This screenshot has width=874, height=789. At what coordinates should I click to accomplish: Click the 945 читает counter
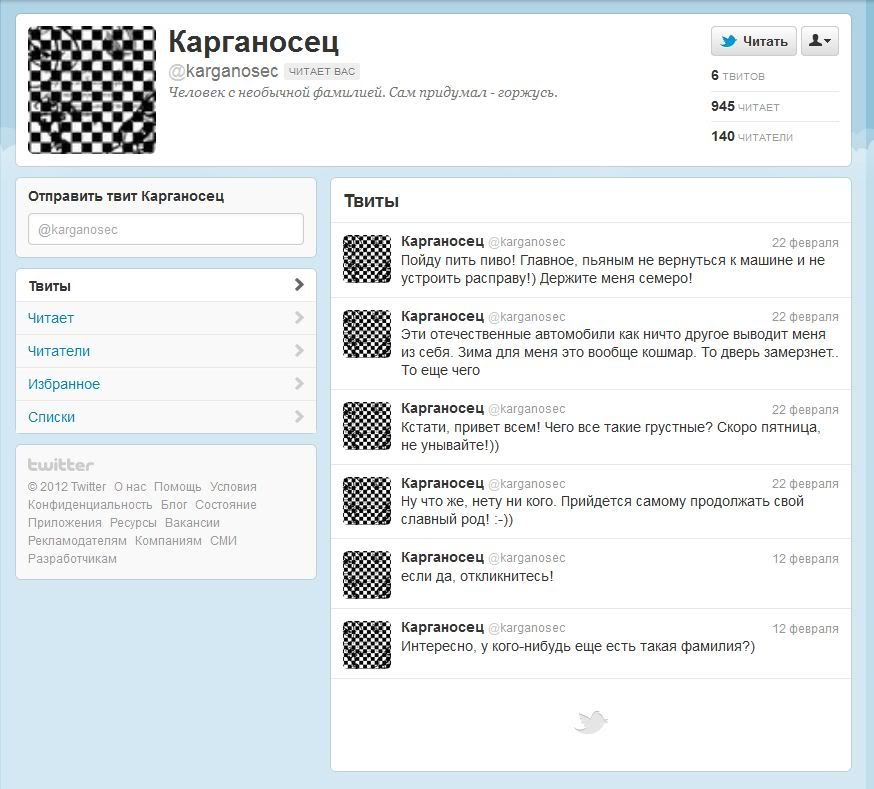point(745,106)
